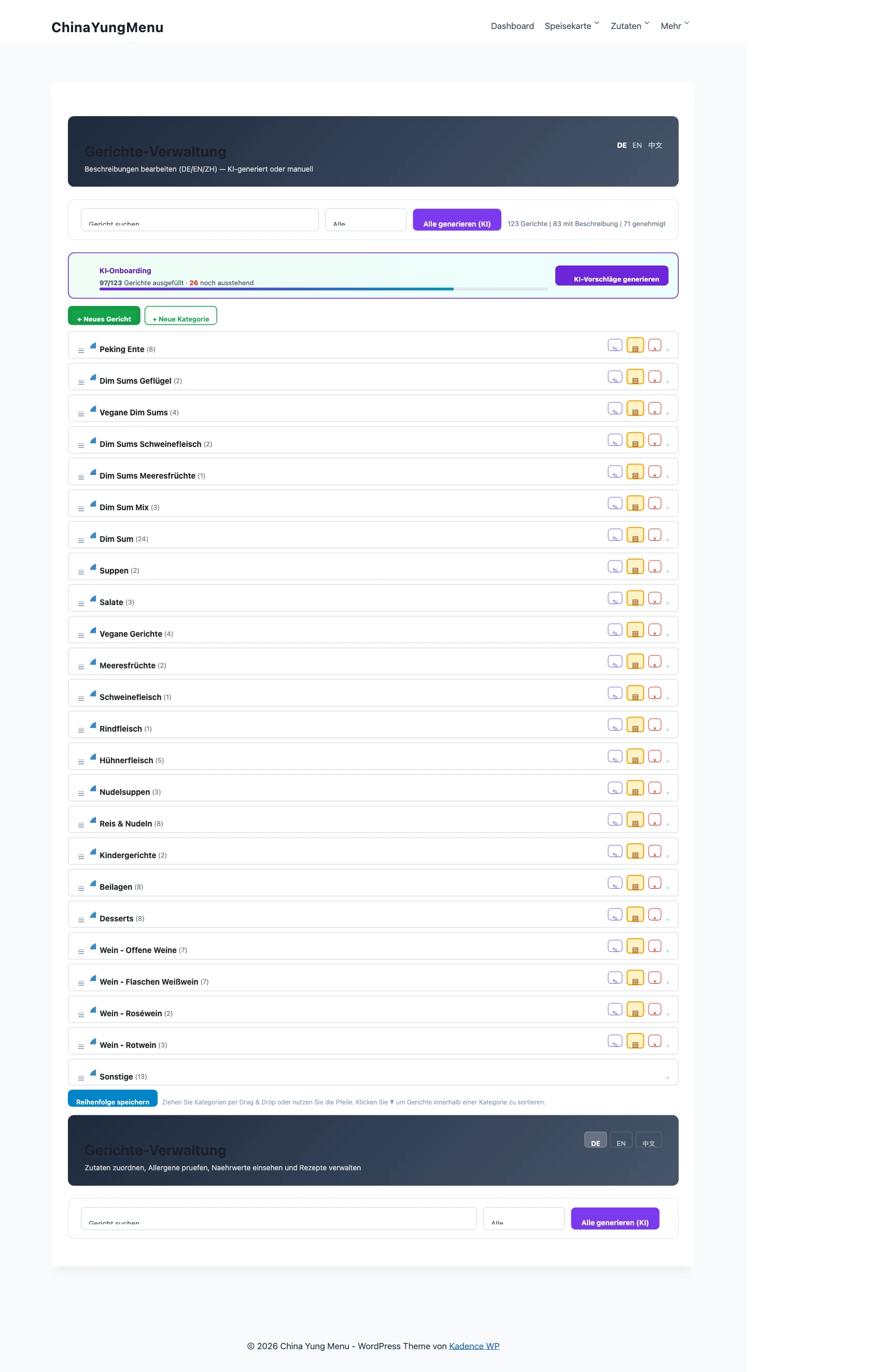Open the Dashboard menu item

click(512, 26)
